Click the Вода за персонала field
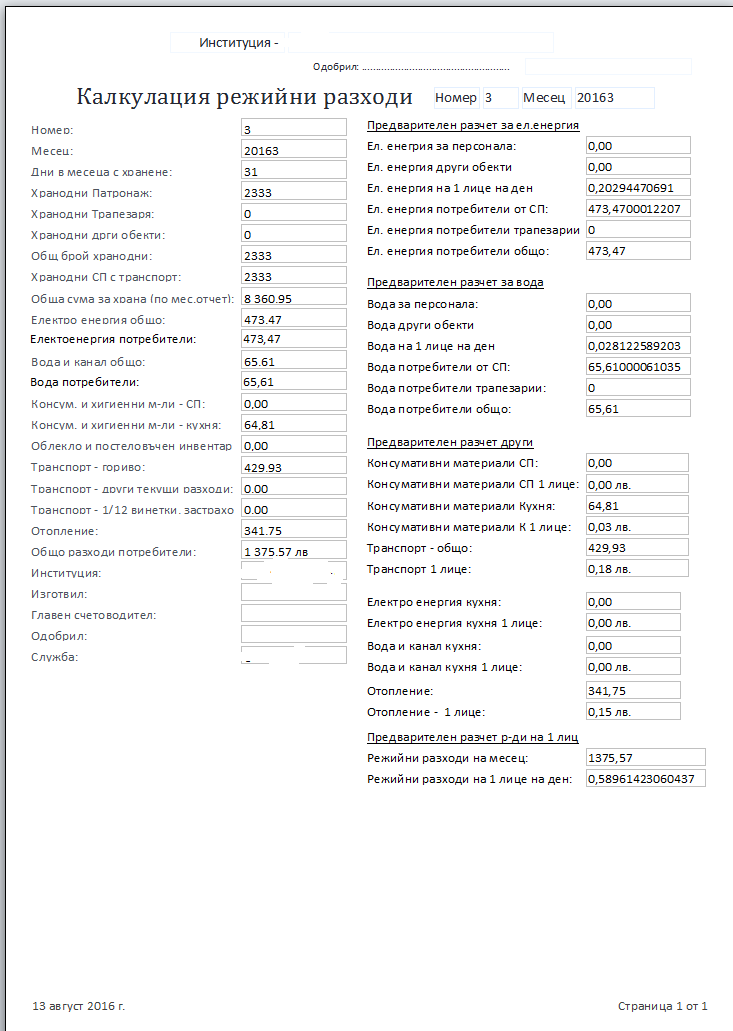 pyautogui.click(x=638, y=304)
